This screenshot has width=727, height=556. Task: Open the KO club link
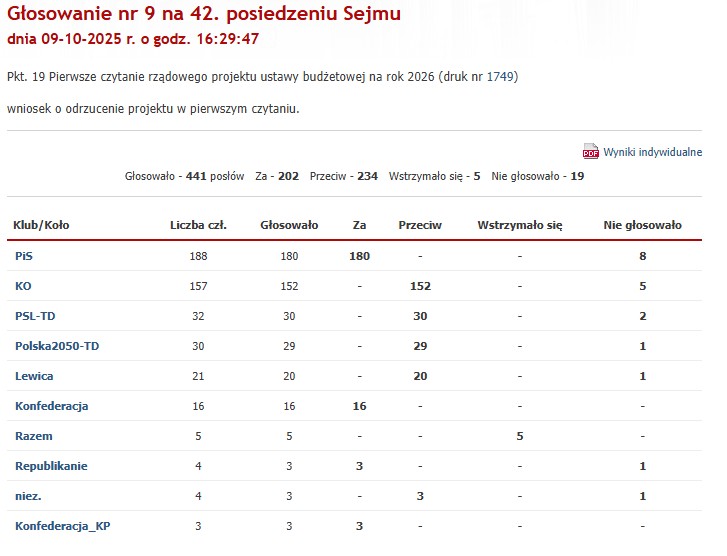pyautogui.click(x=23, y=286)
